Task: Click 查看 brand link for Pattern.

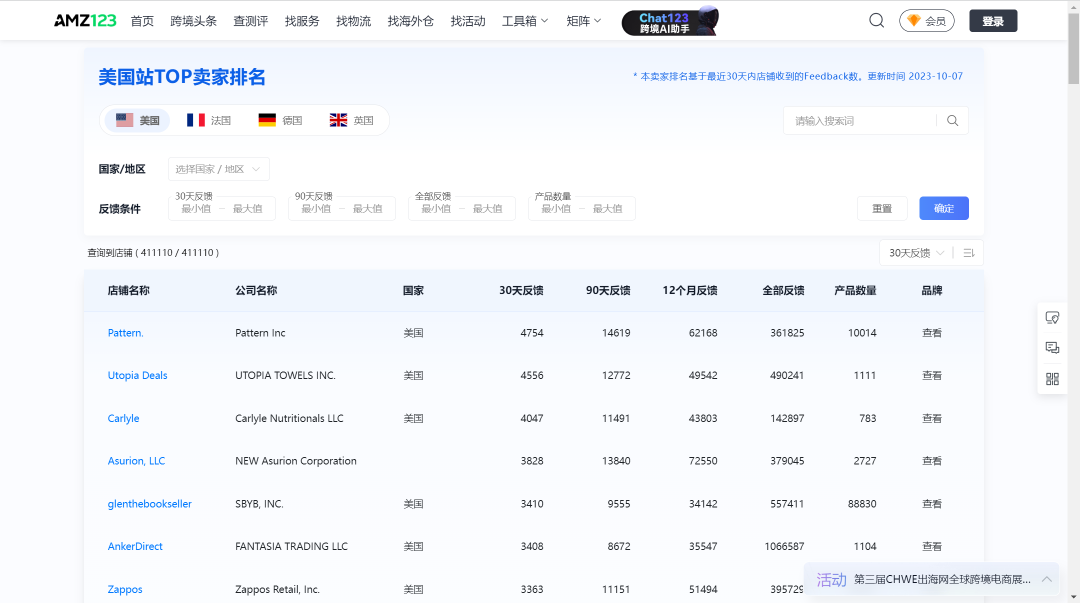Action: 931,333
